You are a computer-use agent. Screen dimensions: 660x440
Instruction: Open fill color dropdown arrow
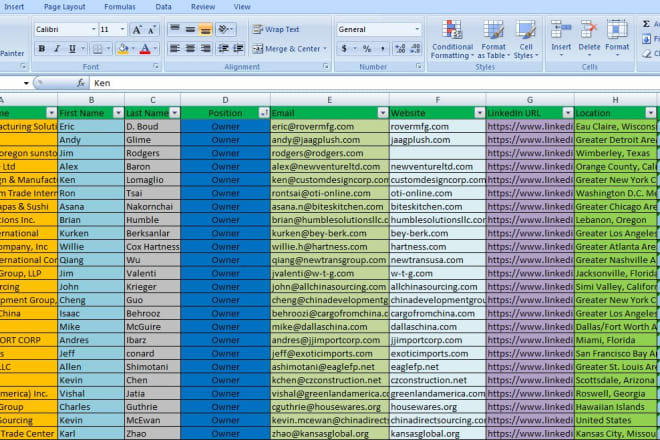click(133, 49)
